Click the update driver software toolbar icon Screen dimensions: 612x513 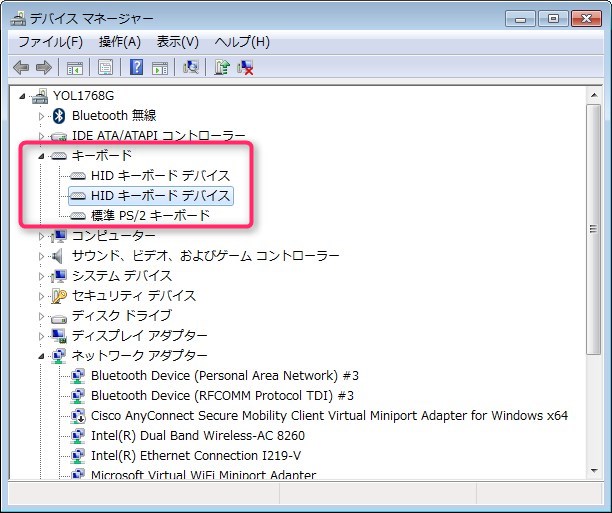[222, 67]
